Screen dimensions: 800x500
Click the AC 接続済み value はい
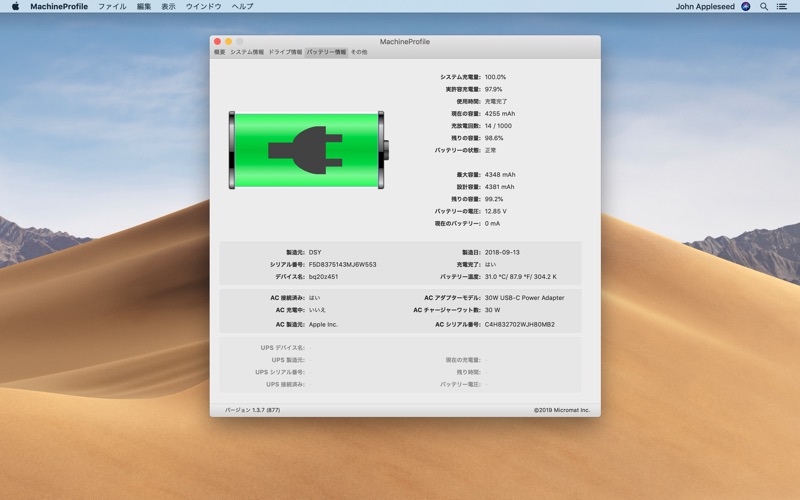tap(314, 298)
